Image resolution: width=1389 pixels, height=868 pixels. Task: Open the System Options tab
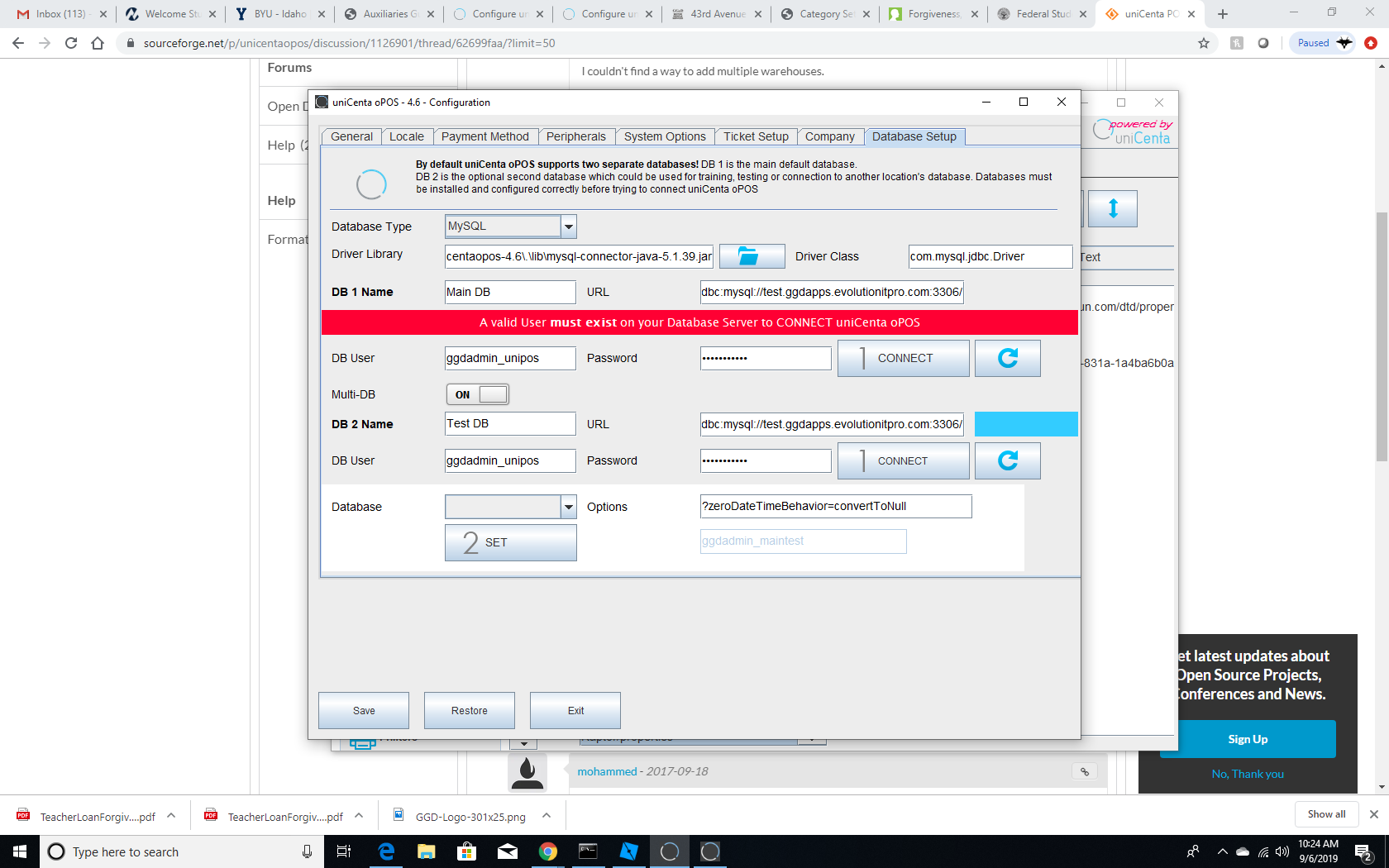point(665,136)
